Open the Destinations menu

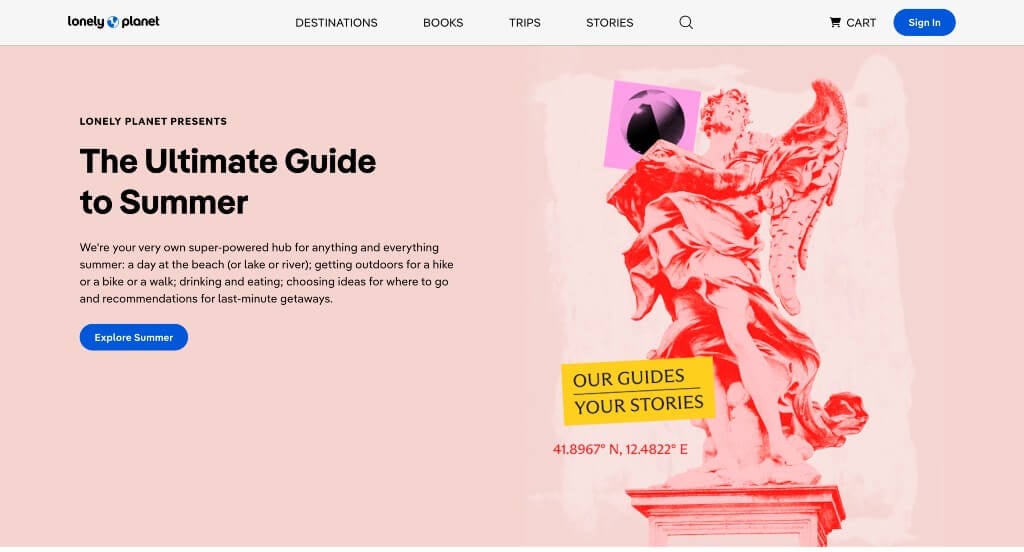[x=336, y=22]
